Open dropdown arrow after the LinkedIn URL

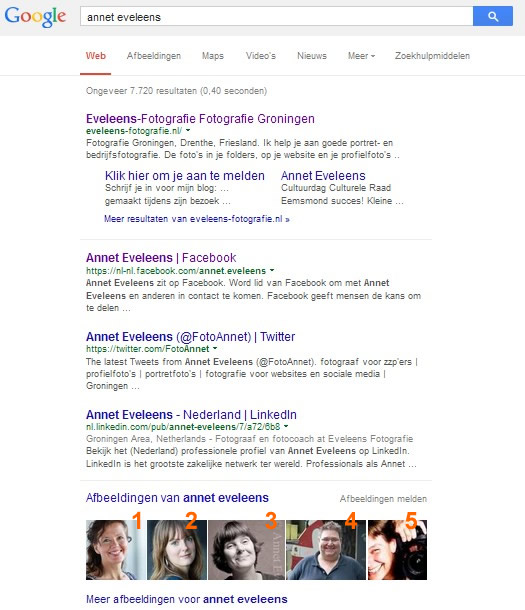click(x=286, y=426)
